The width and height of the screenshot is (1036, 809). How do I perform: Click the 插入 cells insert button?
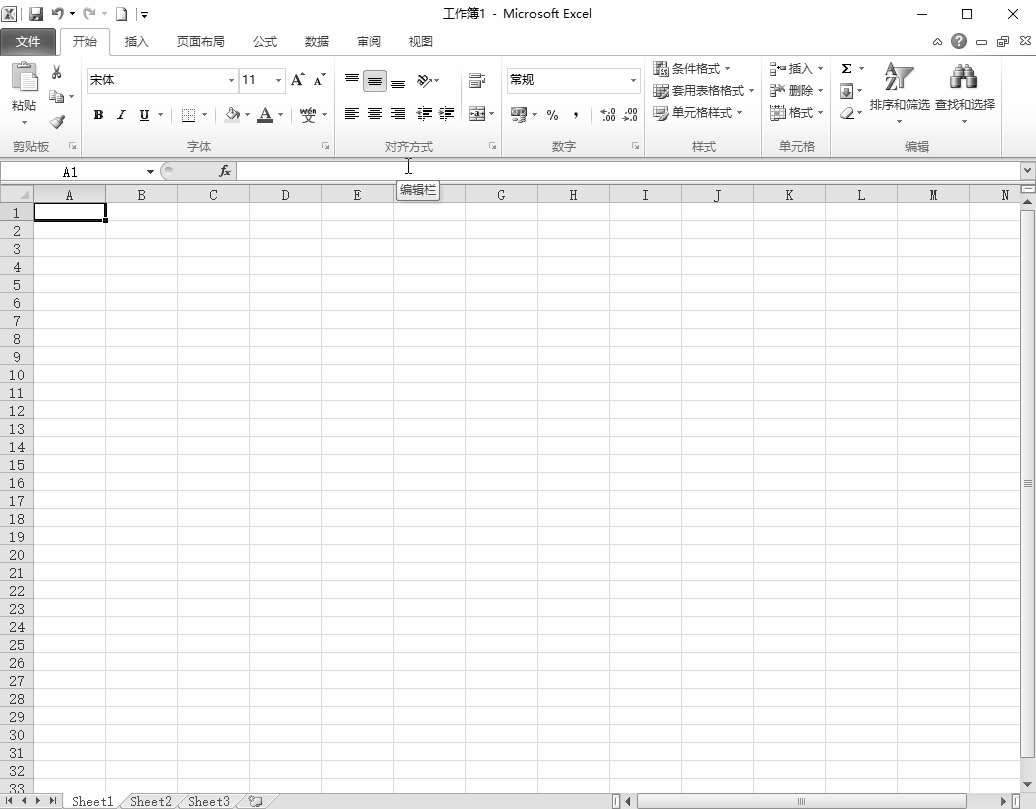[796, 69]
